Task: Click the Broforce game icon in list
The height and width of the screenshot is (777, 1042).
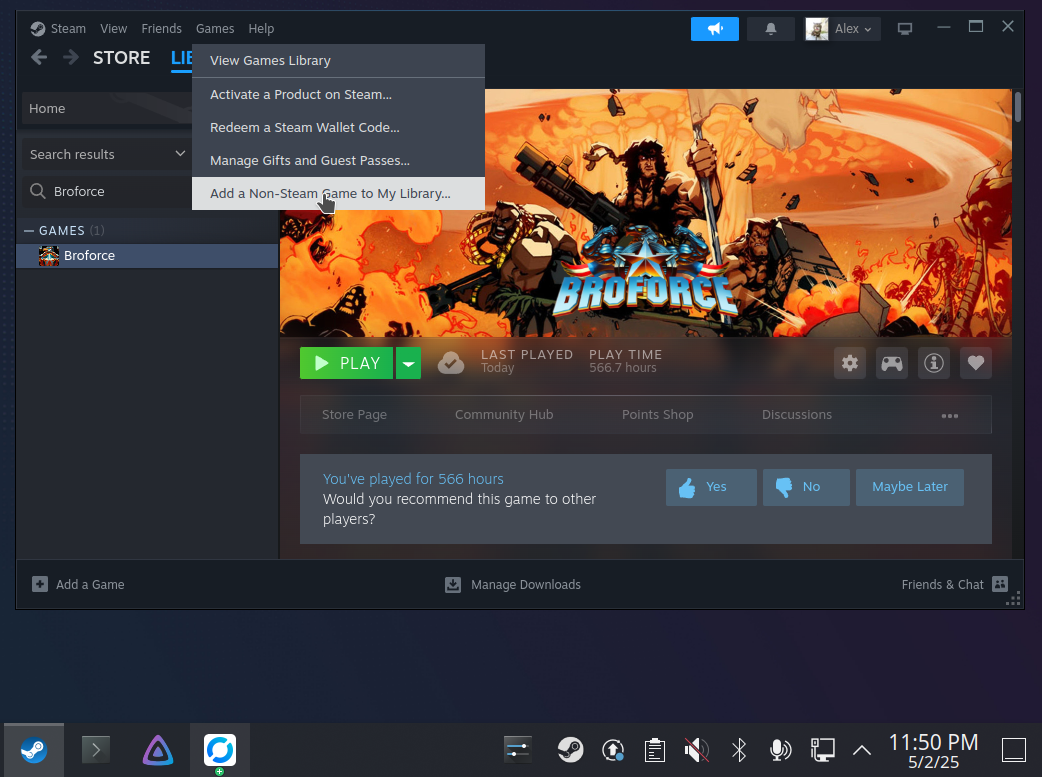Action: click(x=49, y=256)
